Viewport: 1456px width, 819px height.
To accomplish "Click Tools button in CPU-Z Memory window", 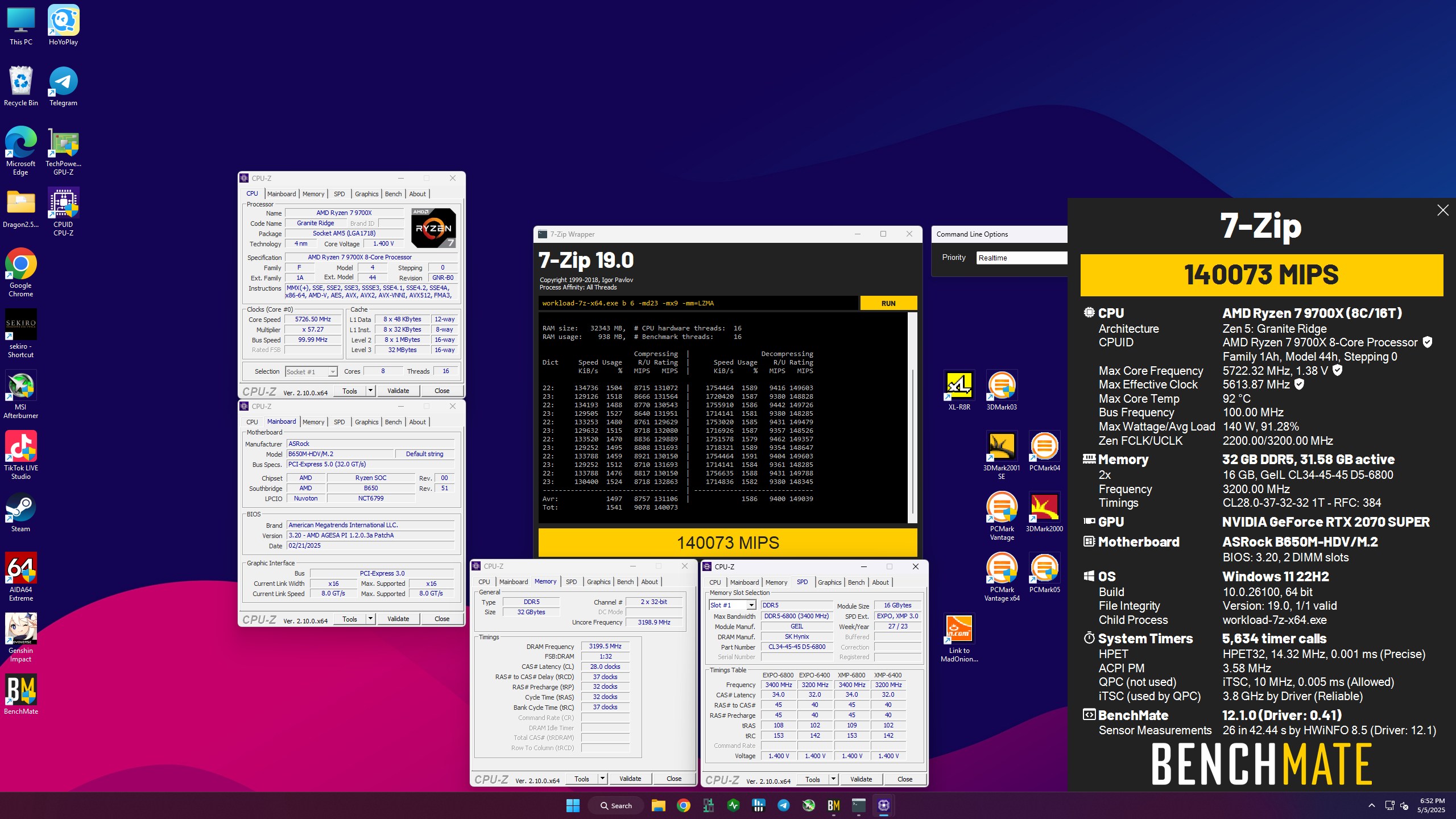I will click(x=581, y=779).
